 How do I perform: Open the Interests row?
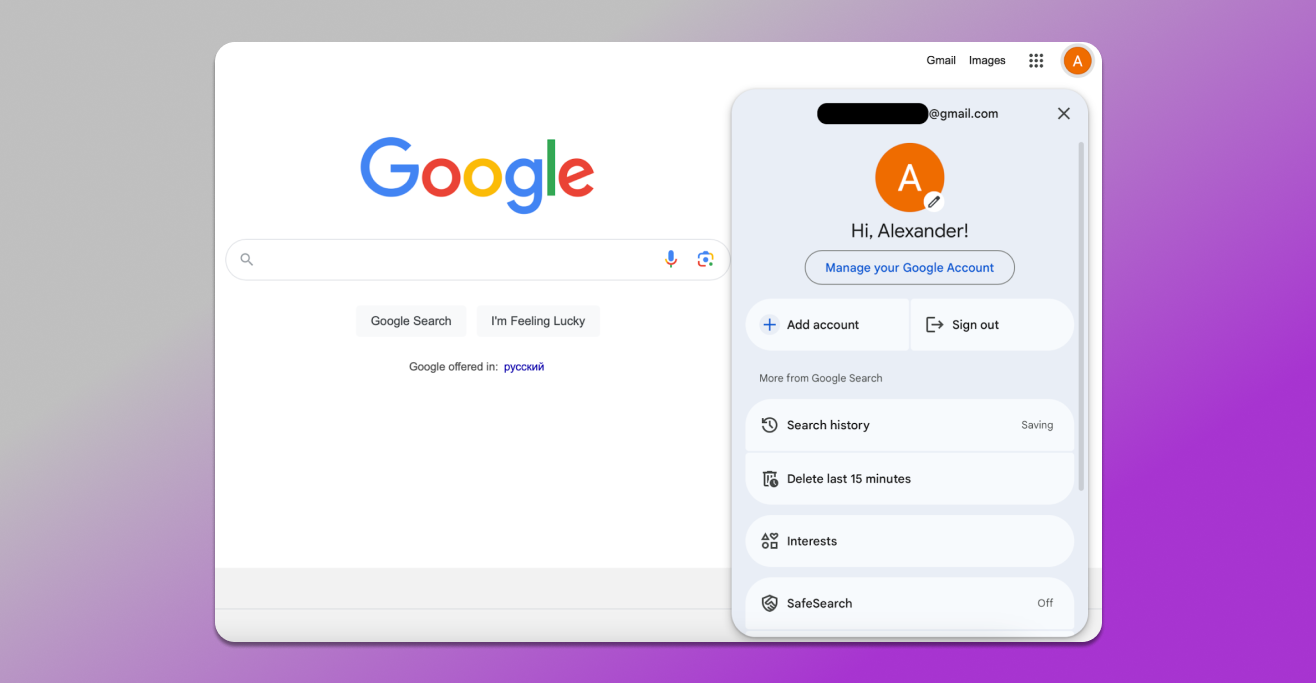(x=910, y=541)
